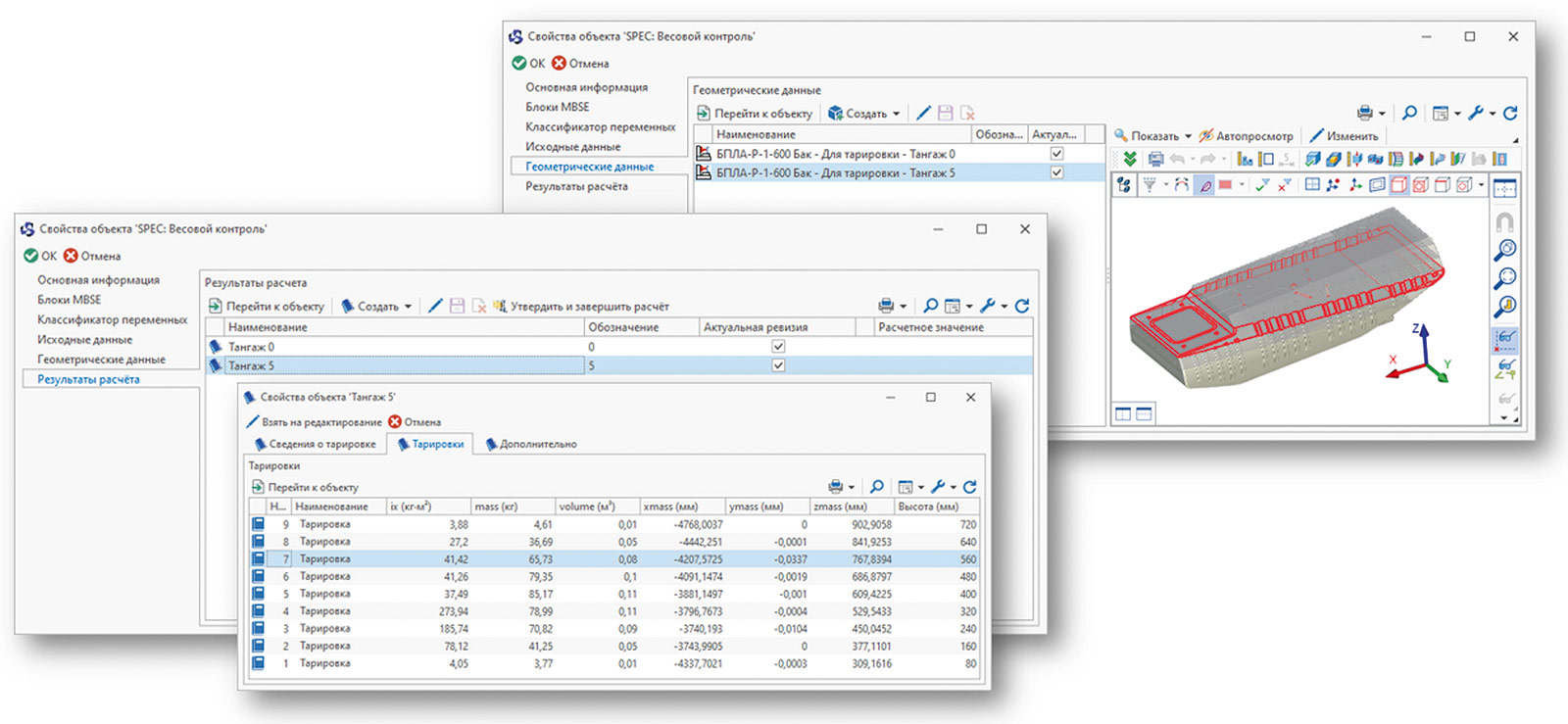The height and width of the screenshot is (724, 1568).
Task: Click the single-pane layout icon below the 3D view
Action: click(x=1145, y=412)
